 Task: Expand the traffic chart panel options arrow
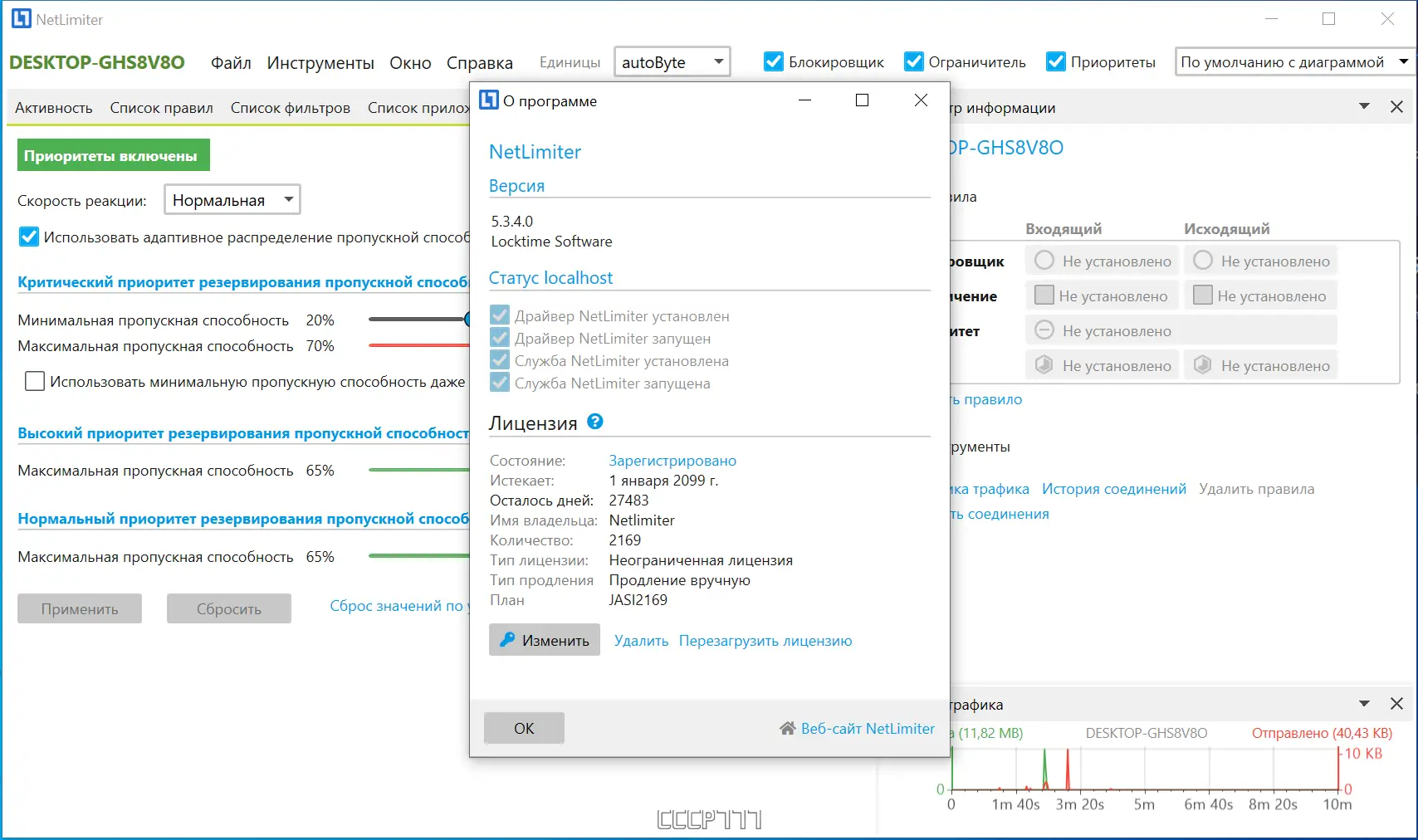pos(1364,704)
